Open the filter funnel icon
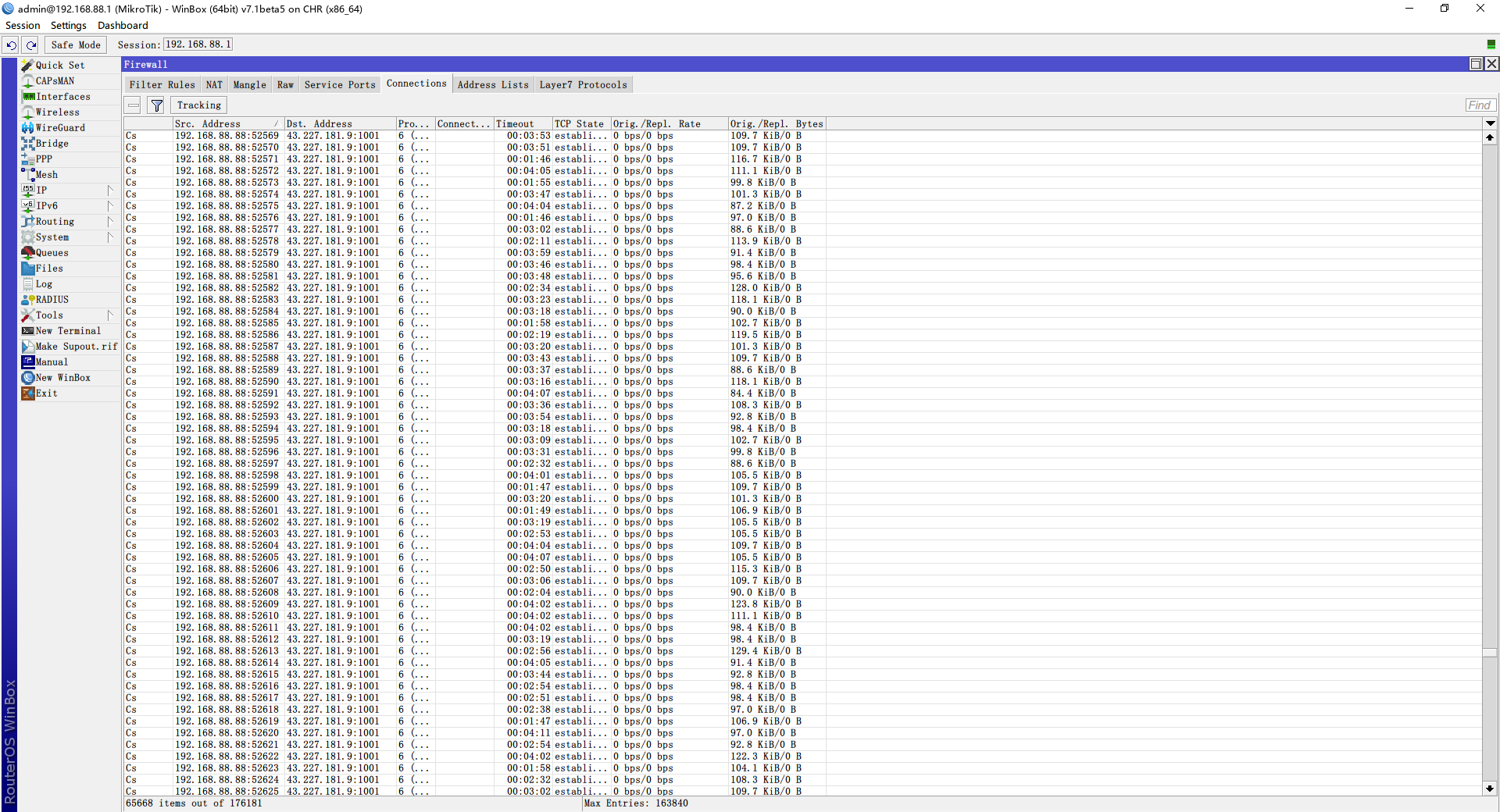 (x=156, y=105)
